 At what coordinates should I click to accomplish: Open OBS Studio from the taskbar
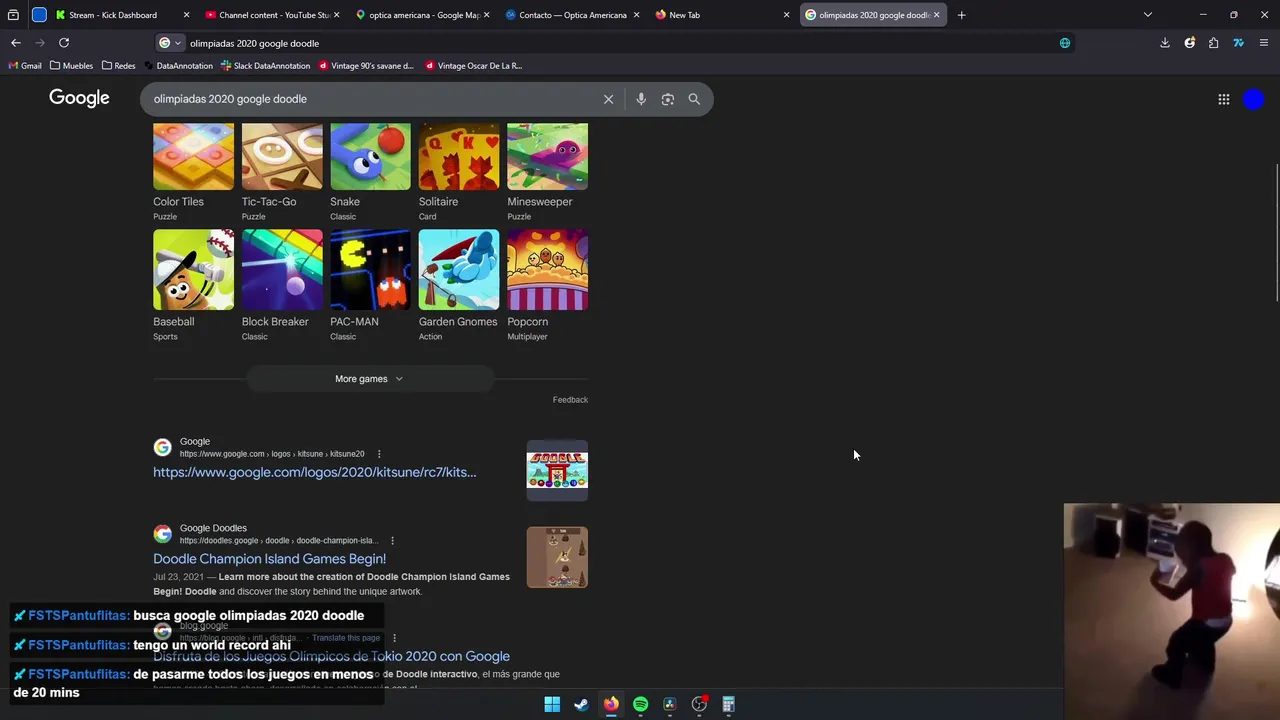[699, 704]
